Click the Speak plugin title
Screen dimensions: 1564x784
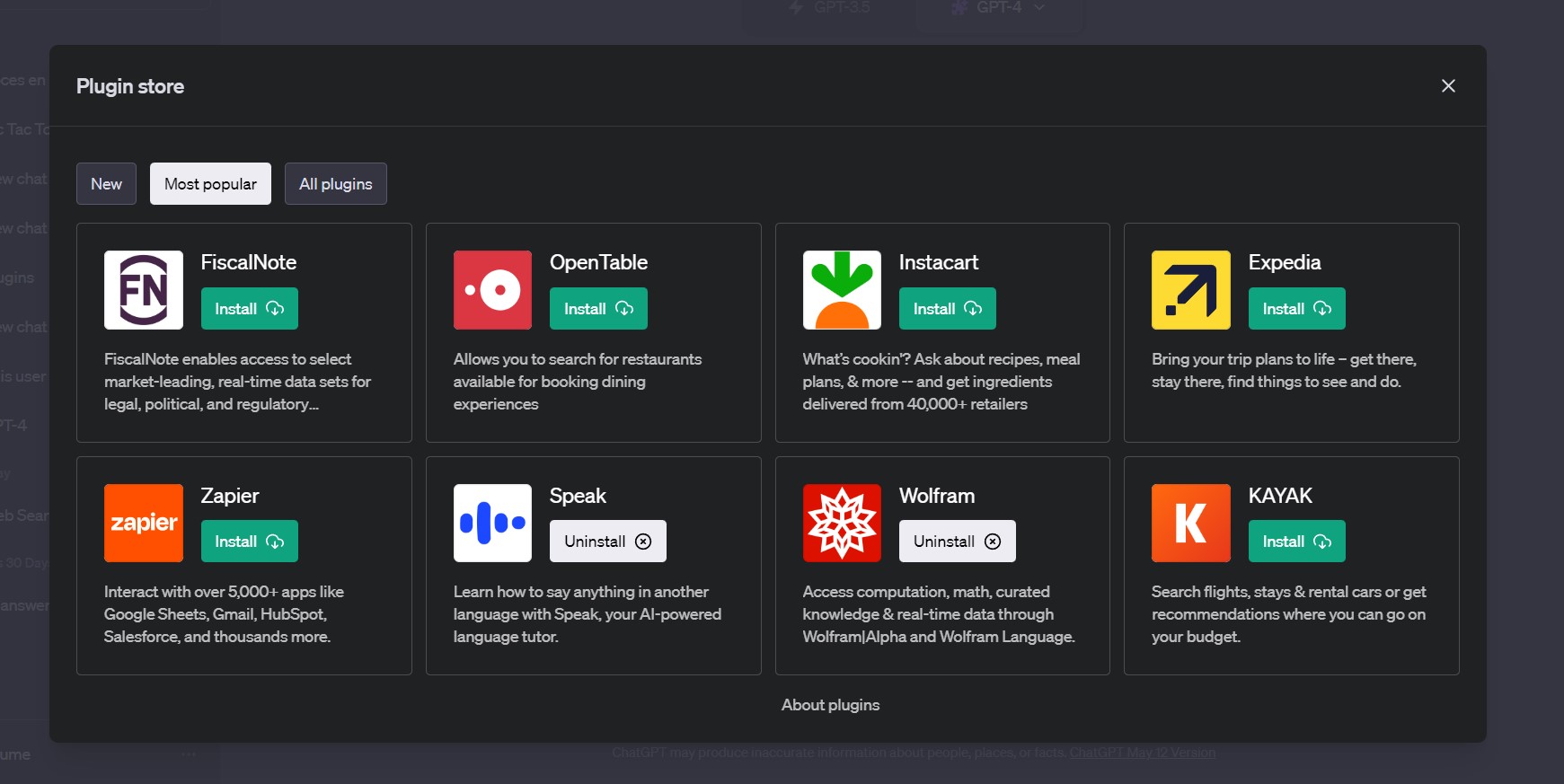coord(578,496)
